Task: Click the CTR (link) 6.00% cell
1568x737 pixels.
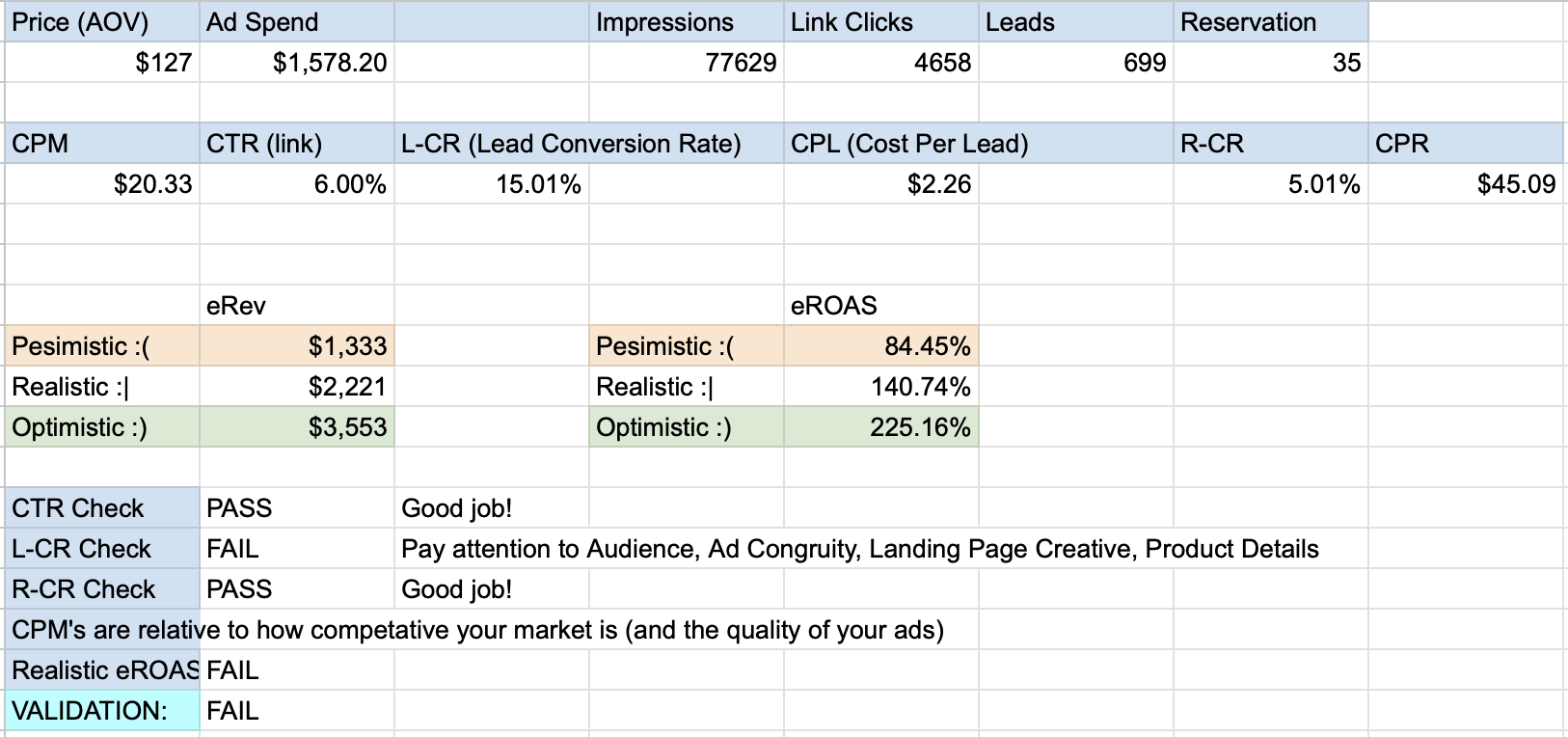Action: click(x=297, y=184)
